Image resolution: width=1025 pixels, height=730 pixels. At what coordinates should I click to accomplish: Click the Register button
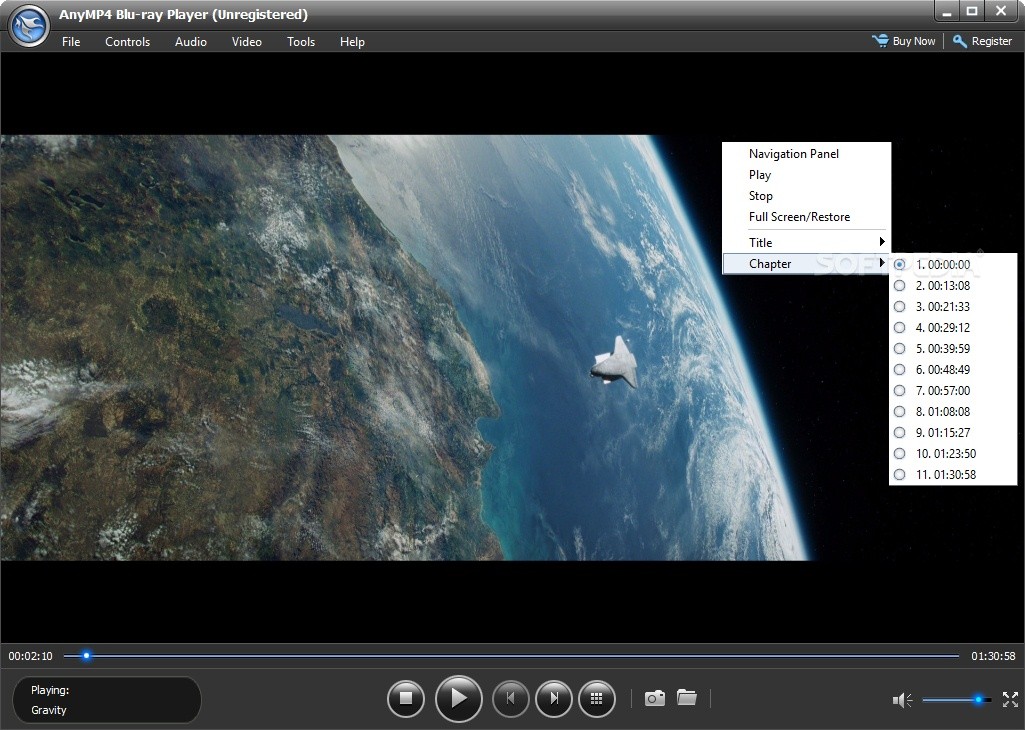pos(983,41)
